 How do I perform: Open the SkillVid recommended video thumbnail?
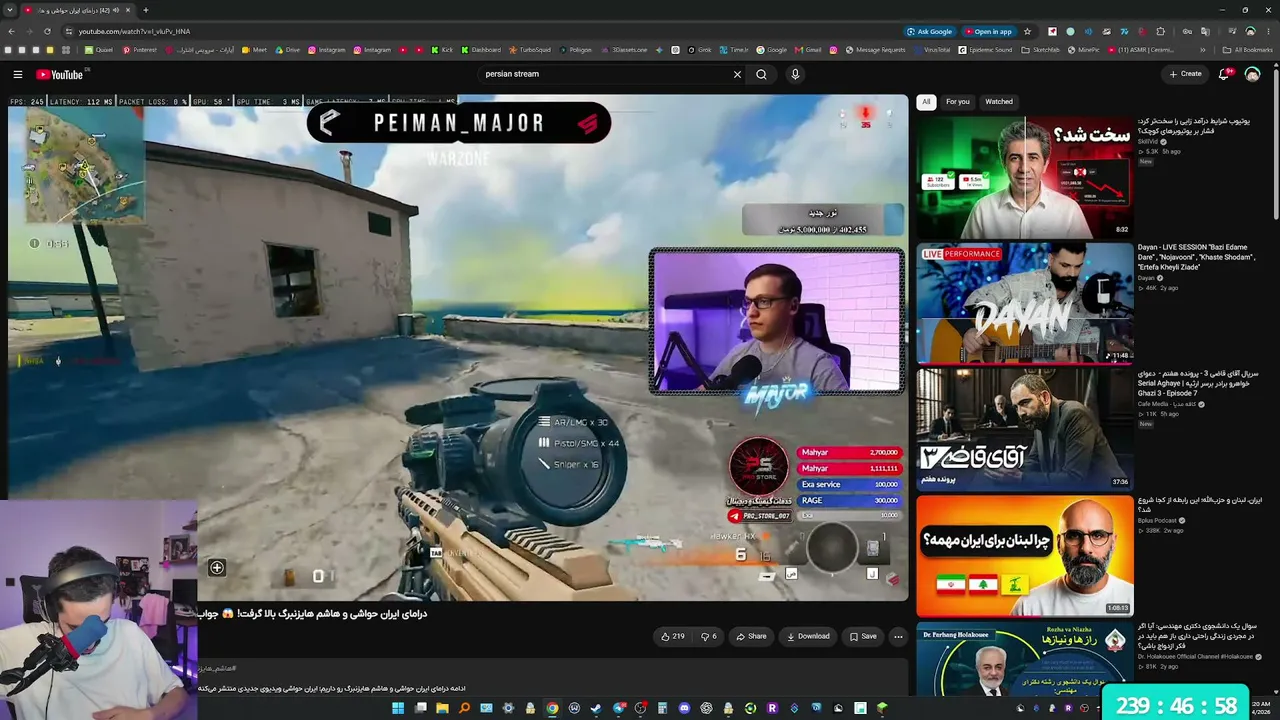click(1024, 177)
